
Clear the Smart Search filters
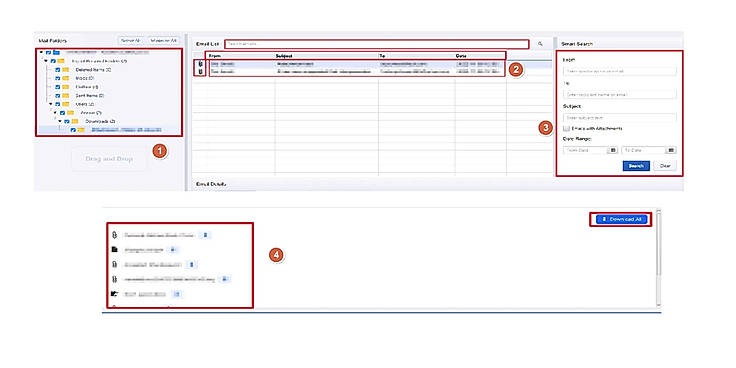665,166
